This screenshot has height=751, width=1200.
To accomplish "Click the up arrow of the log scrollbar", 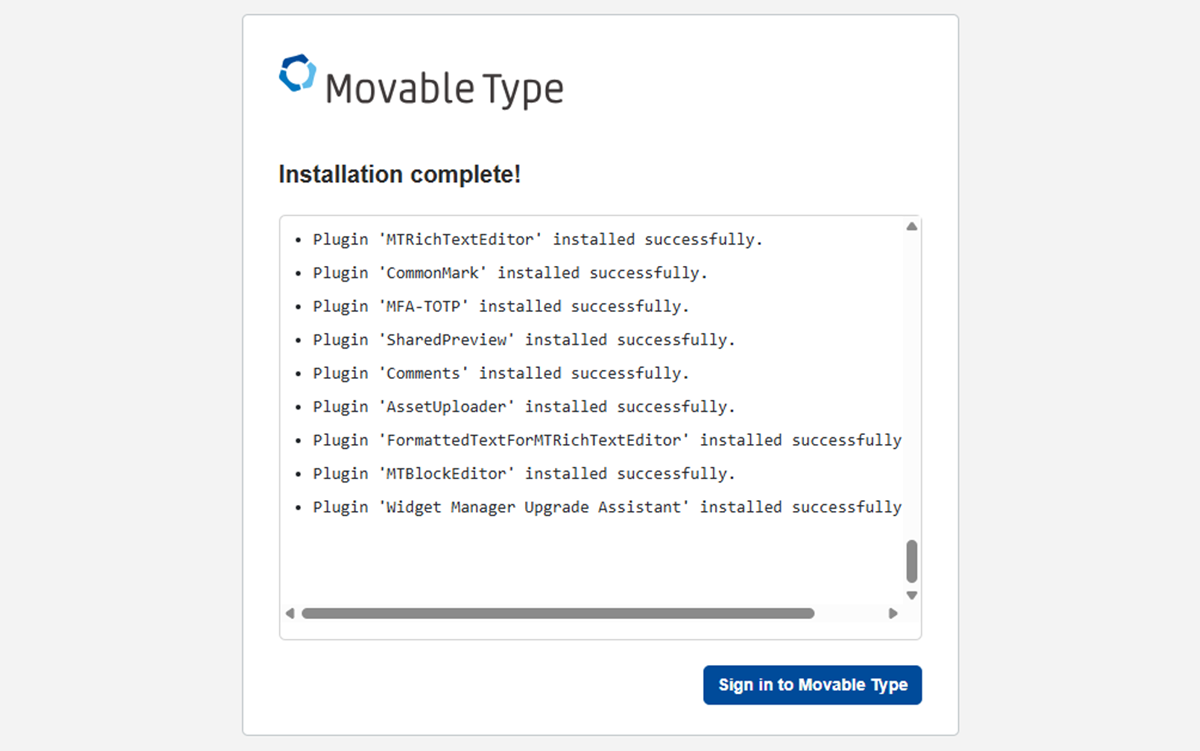I will (912, 227).
